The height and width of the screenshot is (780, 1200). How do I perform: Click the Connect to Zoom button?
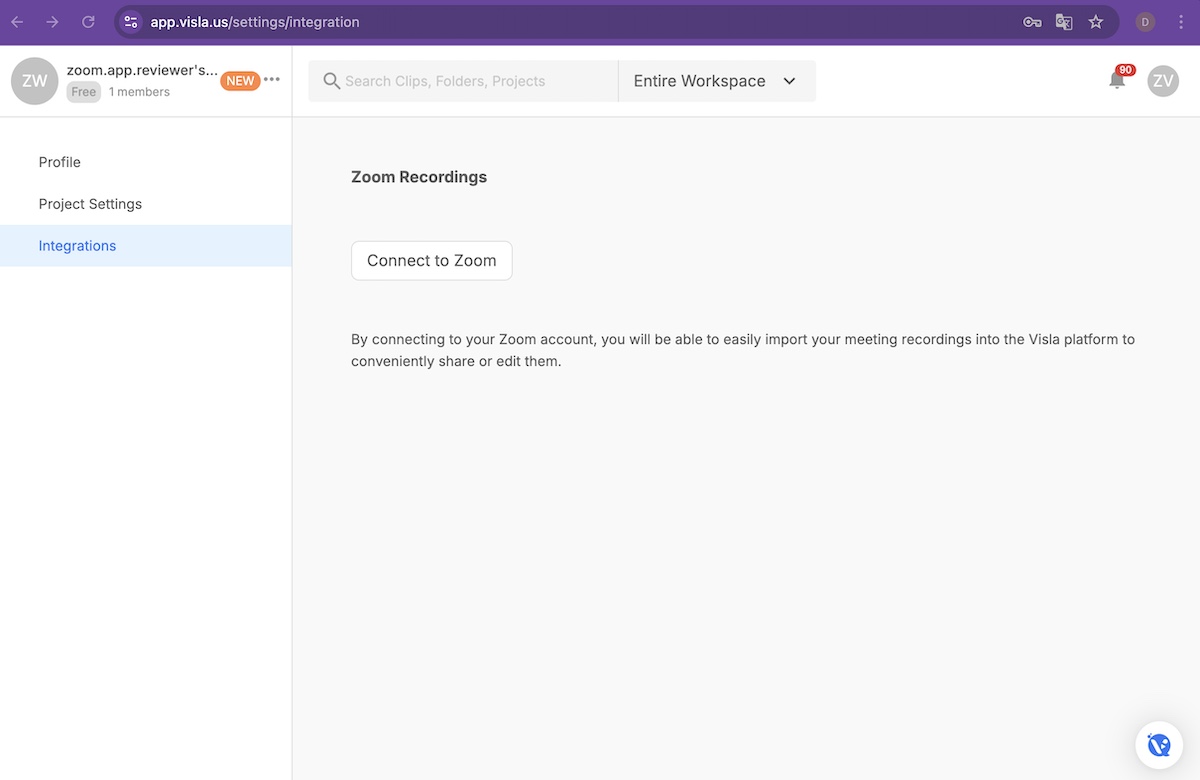(x=432, y=261)
